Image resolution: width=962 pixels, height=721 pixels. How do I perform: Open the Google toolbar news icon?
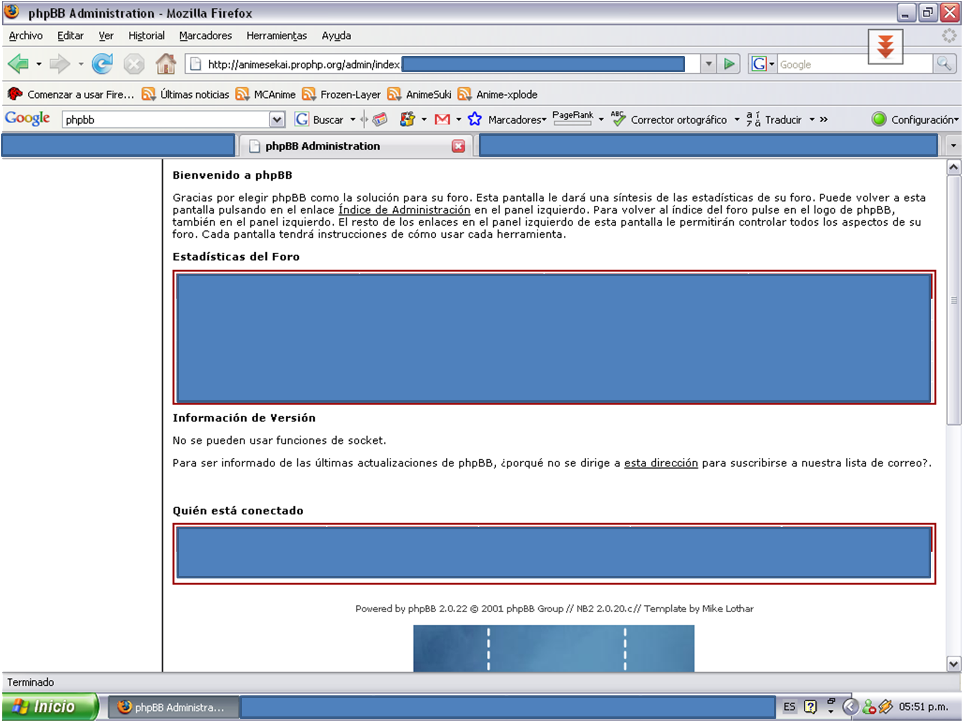pos(380,120)
